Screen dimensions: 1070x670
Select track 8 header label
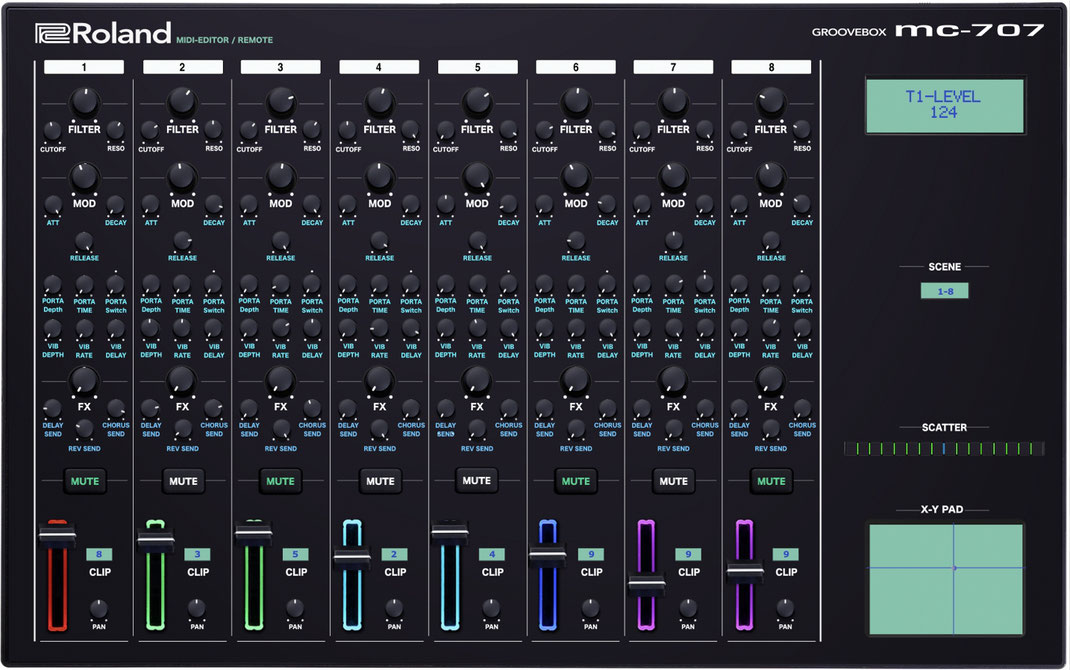click(x=771, y=67)
